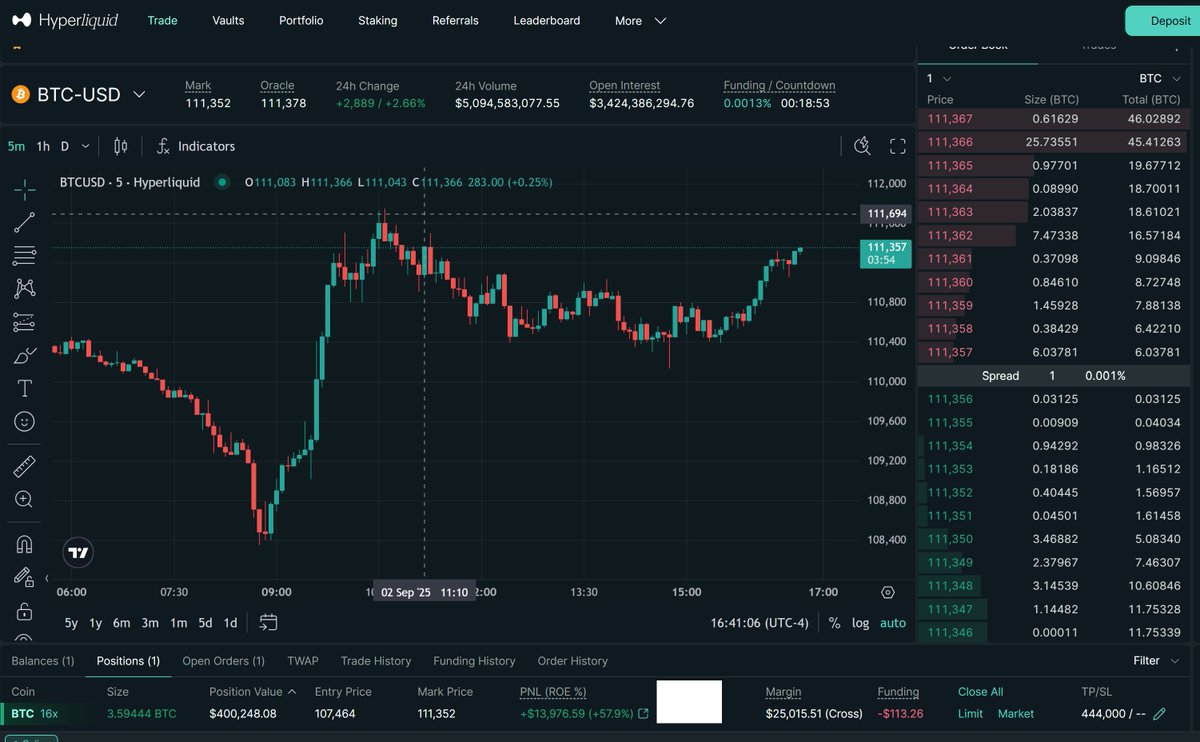Select the text annotation tool
The height and width of the screenshot is (742, 1200).
pyautogui.click(x=25, y=388)
